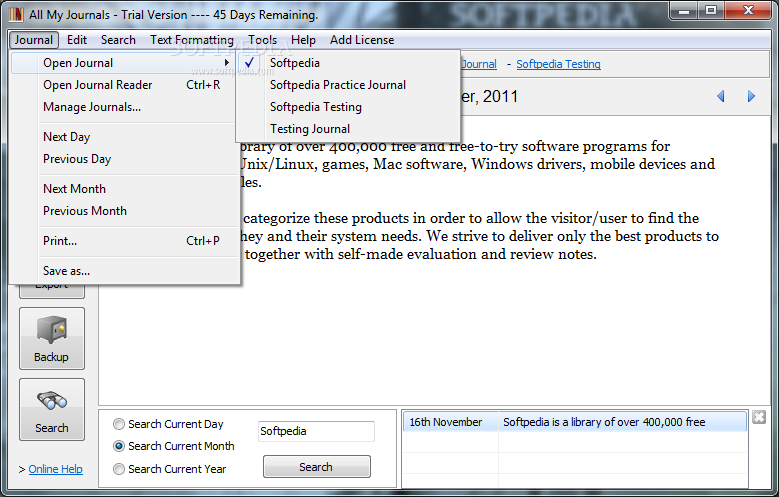Choose Print... menu item
Image resolution: width=779 pixels, height=497 pixels.
point(125,241)
